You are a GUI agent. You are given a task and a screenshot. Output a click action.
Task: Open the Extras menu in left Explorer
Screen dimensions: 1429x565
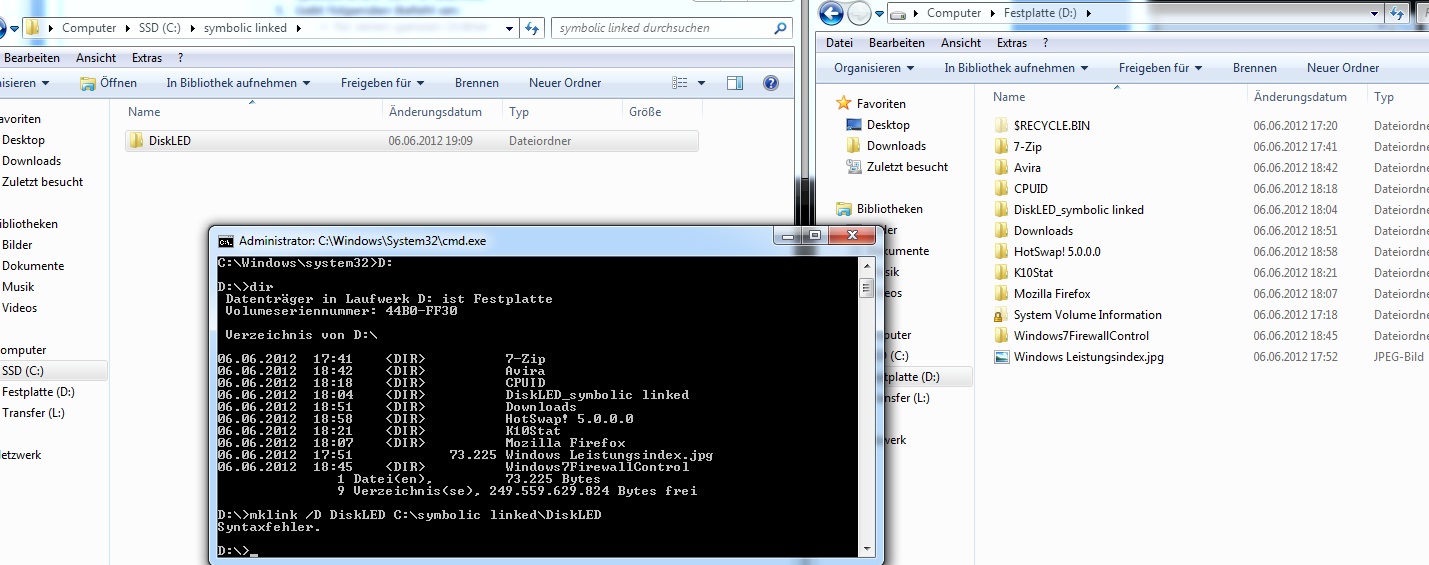coord(147,58)
